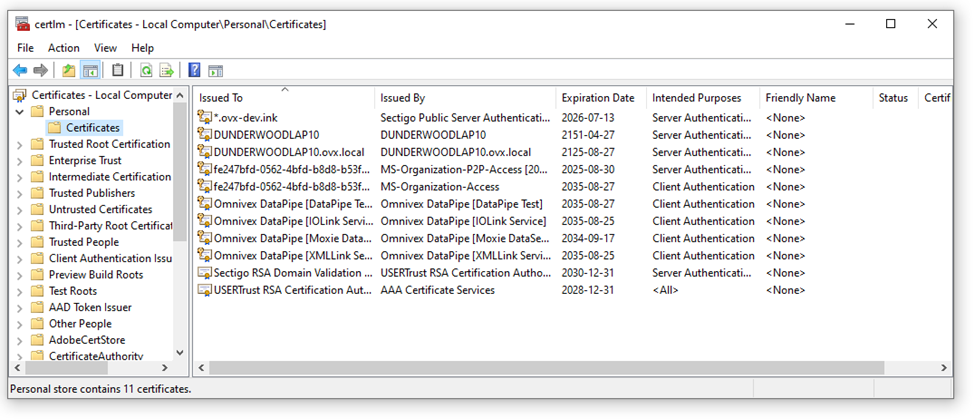Select the USERTrust RSA Certification Authority row
Screen dimensions: 975x419
tap(290, 290)
